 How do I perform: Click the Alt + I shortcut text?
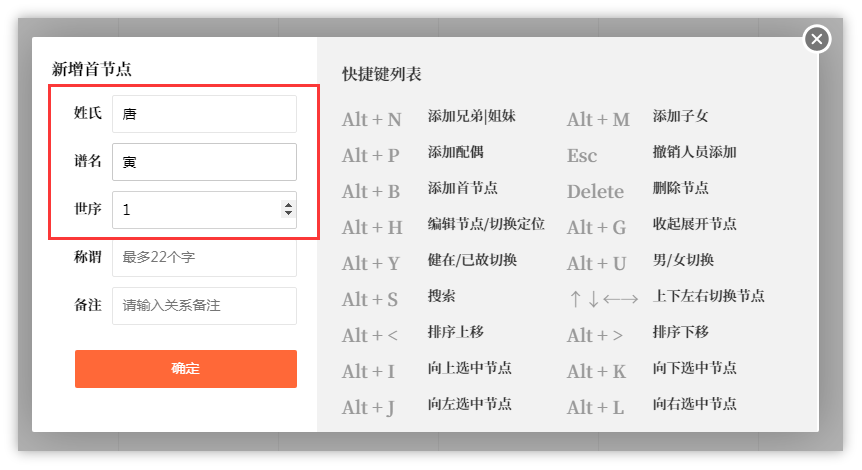tap(368, 371)
